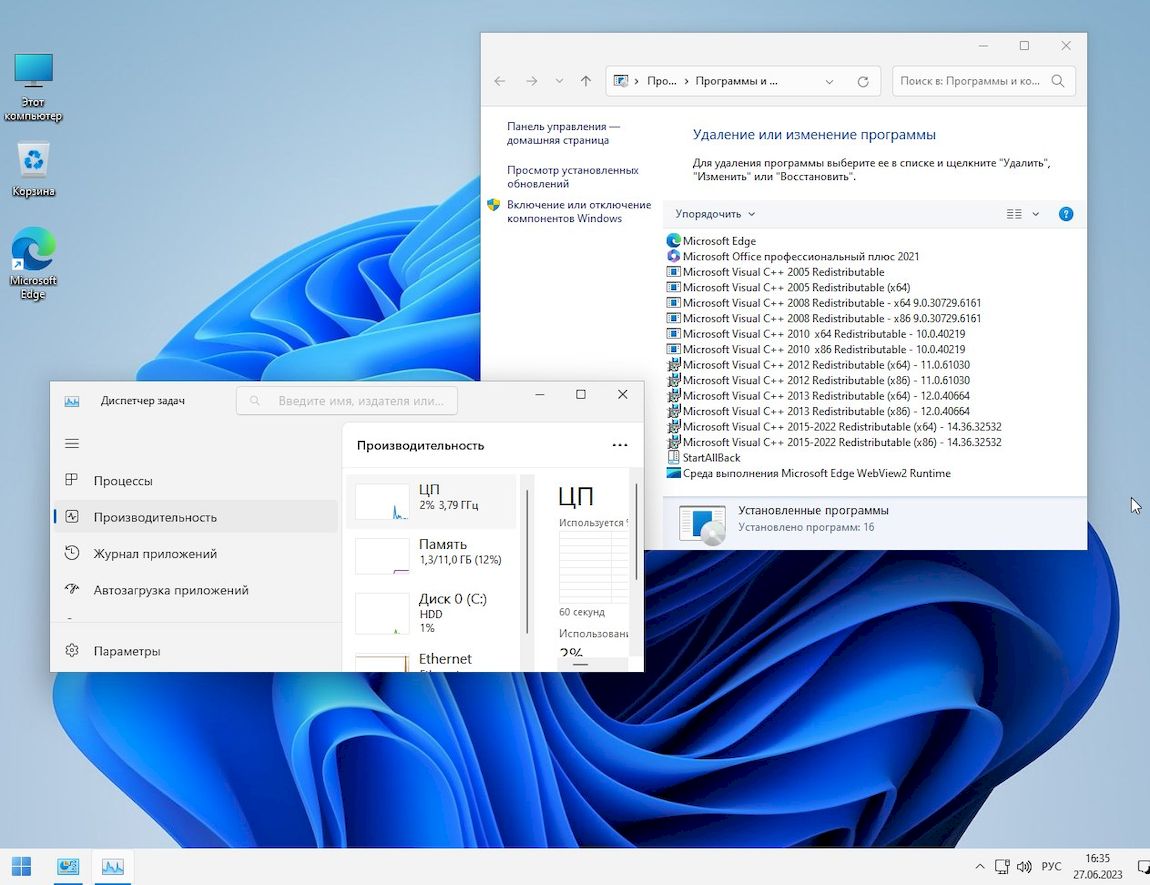Click the Про... breadcrumb in address bar
The height and width of the screenshot is (885, 1150).
pos(662,81)
